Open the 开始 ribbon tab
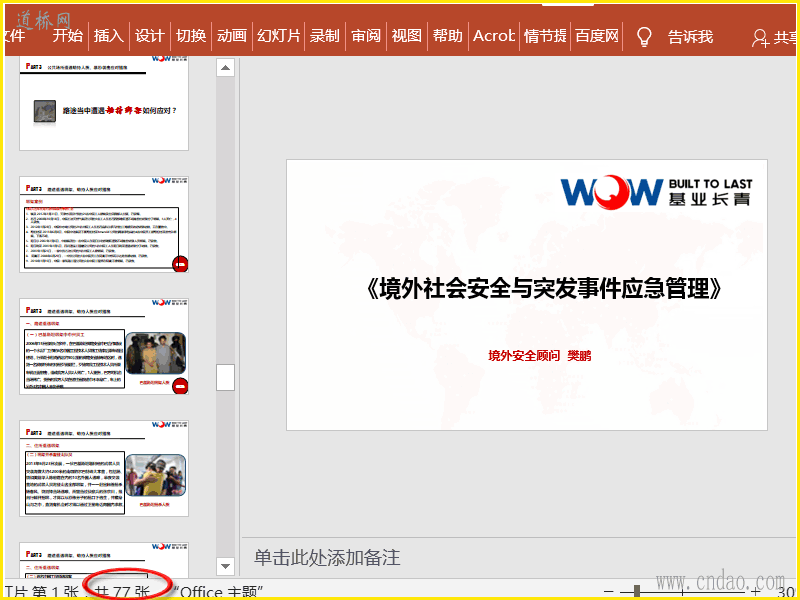The width and height of the screenshot is (800, 600). pos(68,36)
